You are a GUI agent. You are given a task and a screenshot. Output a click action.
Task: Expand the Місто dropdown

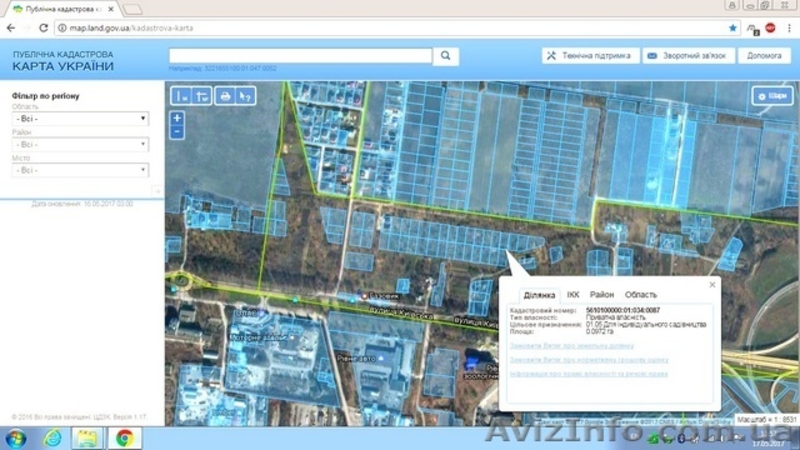80,170
